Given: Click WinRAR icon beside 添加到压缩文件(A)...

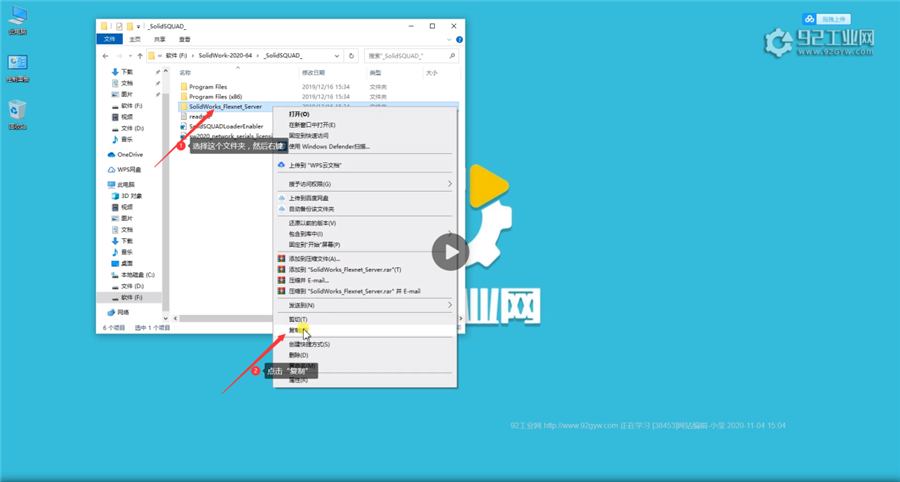Looking at the screenshot, I should [281, 259].
